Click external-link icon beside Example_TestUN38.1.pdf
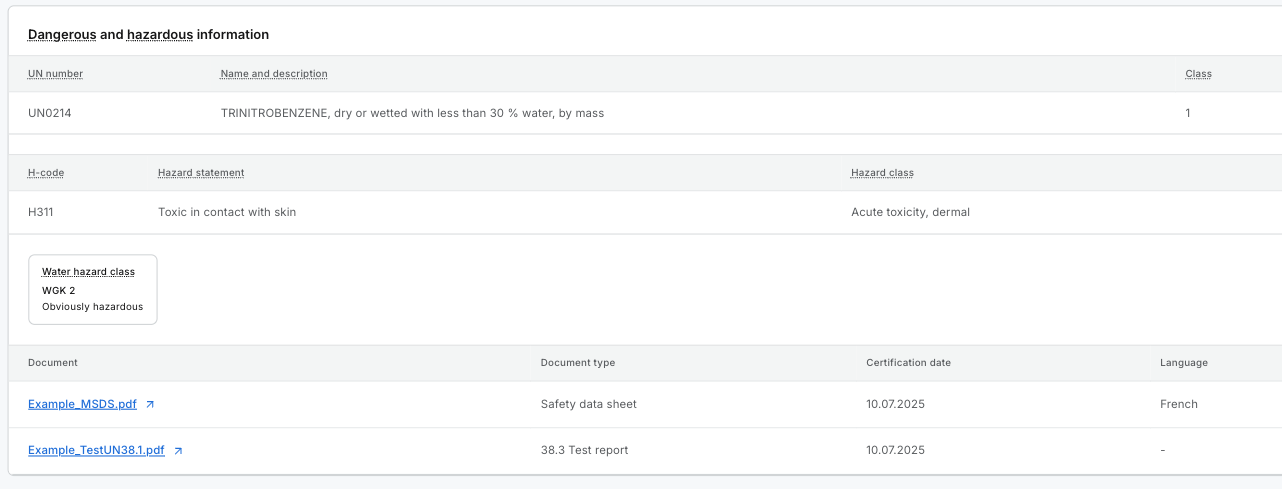This screenshot has width=1282, height=489. tap(178, 451)
